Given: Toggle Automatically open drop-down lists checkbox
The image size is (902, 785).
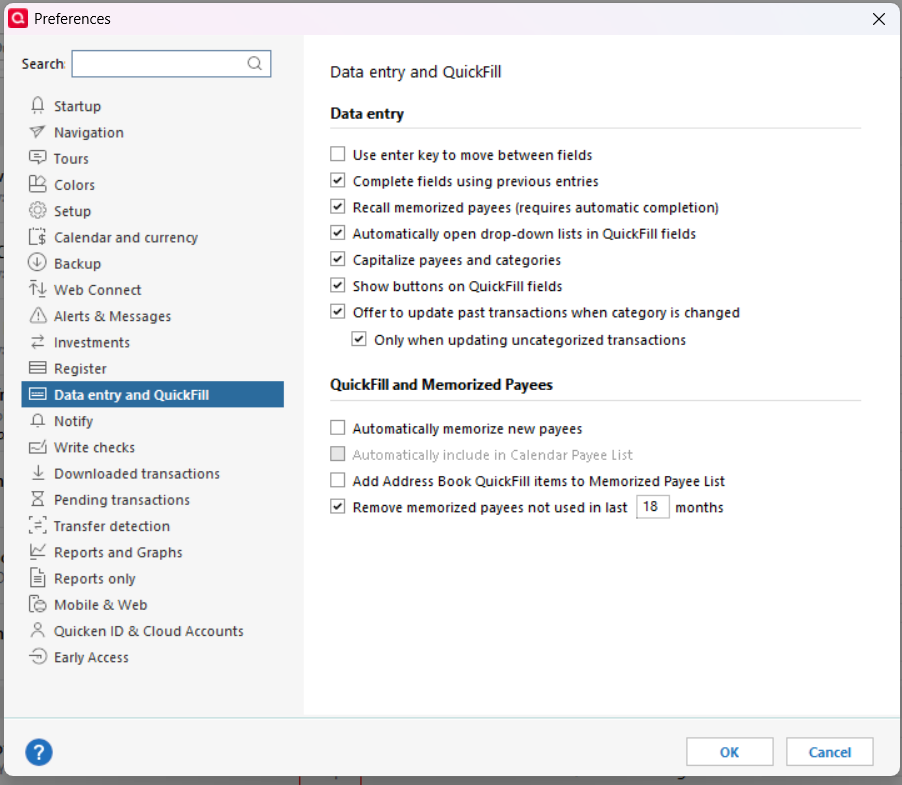Looking at the screenshot, I should pos(338,233).
